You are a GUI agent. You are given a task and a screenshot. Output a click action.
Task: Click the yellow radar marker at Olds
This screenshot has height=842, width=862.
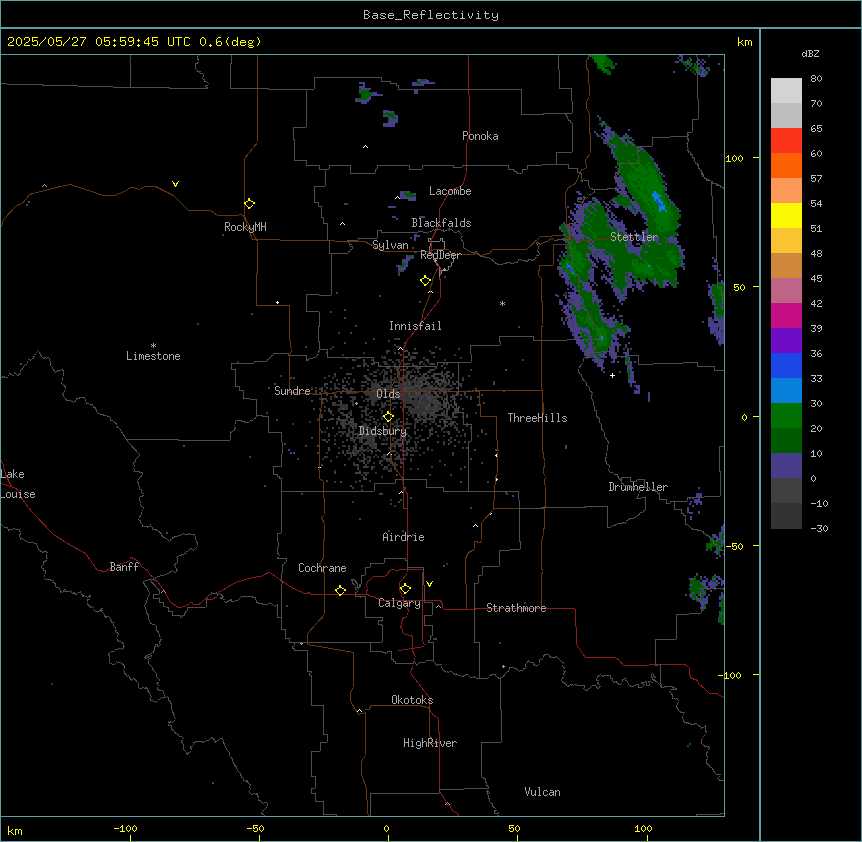pyautogui.click(x=388, y=417)
